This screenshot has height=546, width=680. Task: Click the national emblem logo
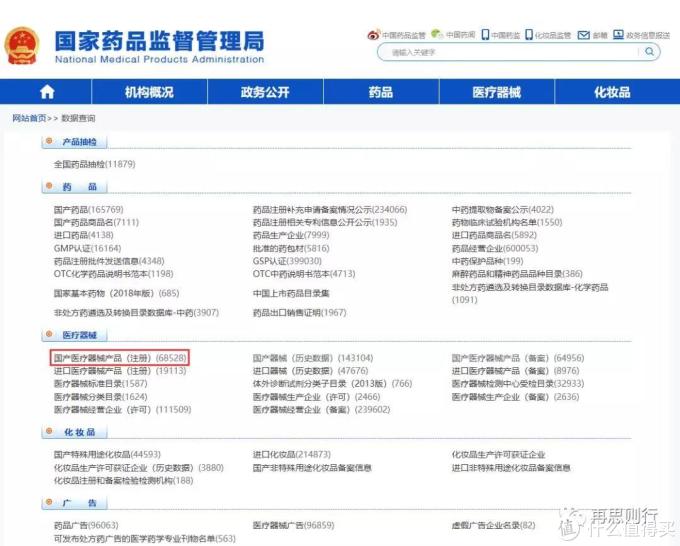point(22,46)
